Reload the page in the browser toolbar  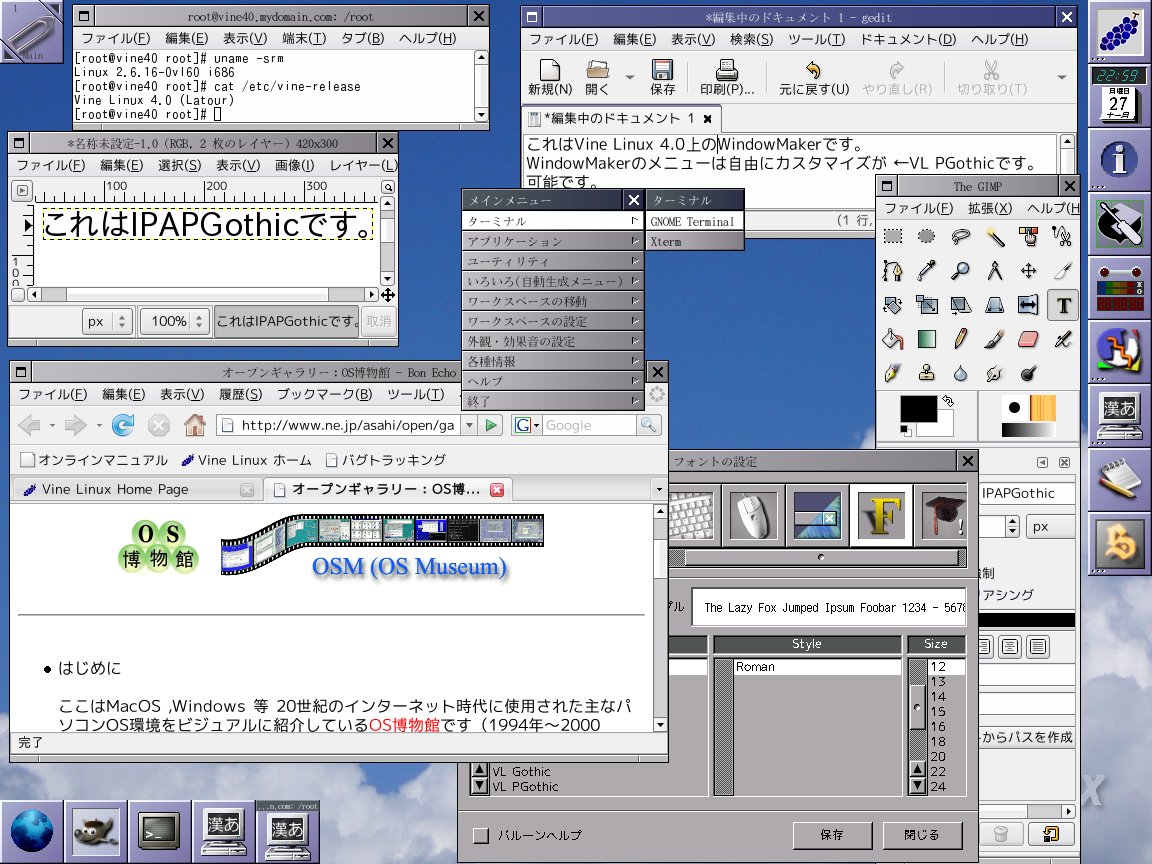(123, 425)
